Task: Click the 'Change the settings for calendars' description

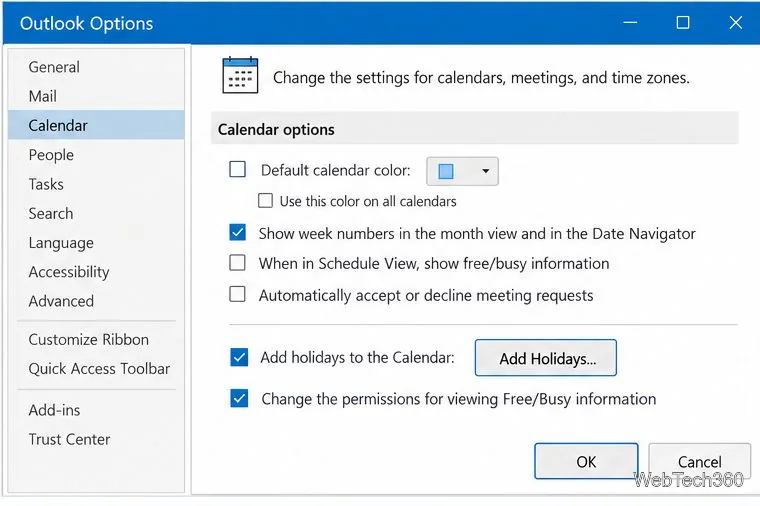Action: [x=481, y=78]
